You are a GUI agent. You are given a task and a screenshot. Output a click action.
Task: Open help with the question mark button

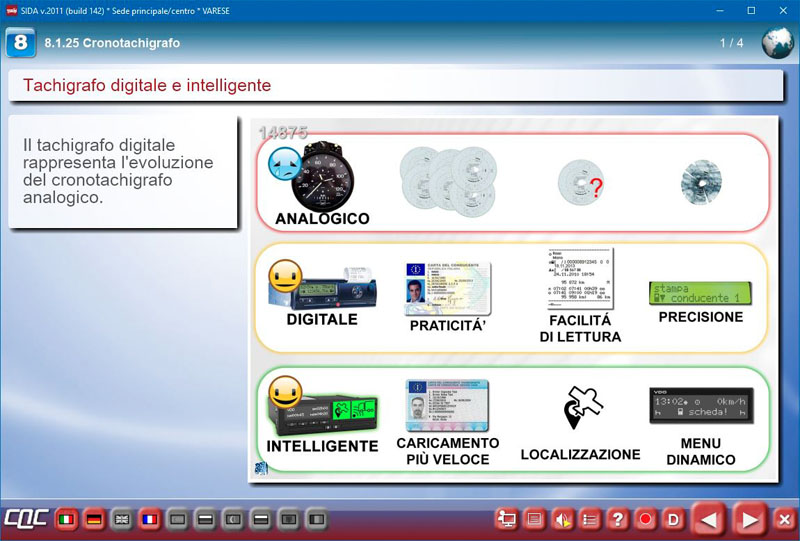click(x=618, y=520)
